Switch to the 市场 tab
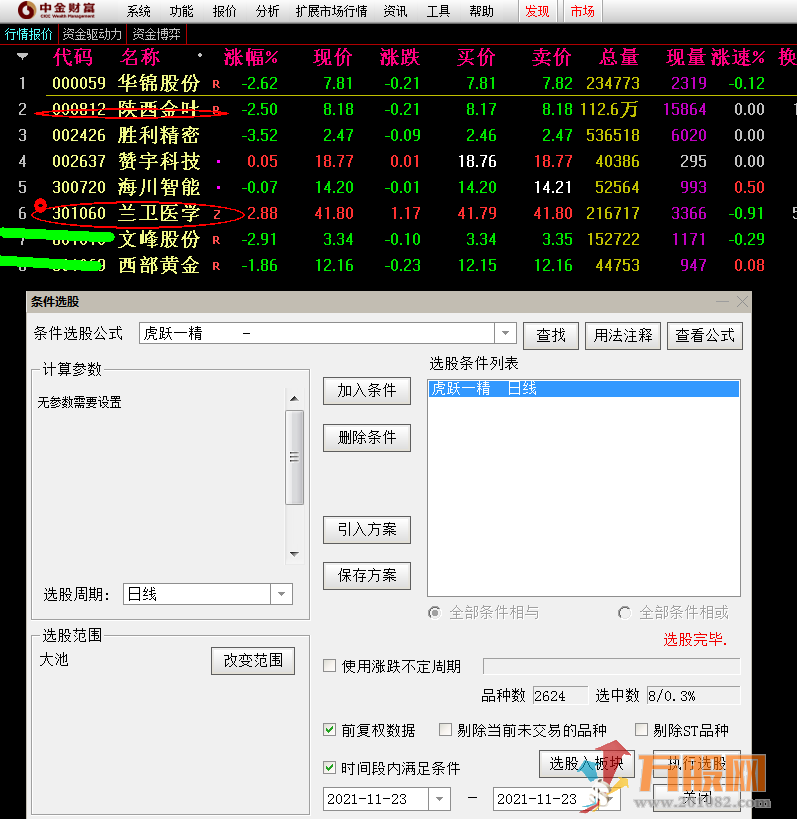This screenshot has width=797, height=819. coord(583,11)
